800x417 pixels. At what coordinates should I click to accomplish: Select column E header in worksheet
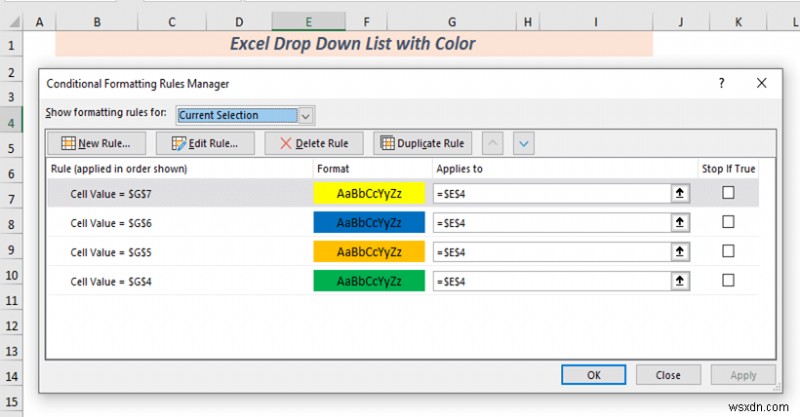(308, 22)
